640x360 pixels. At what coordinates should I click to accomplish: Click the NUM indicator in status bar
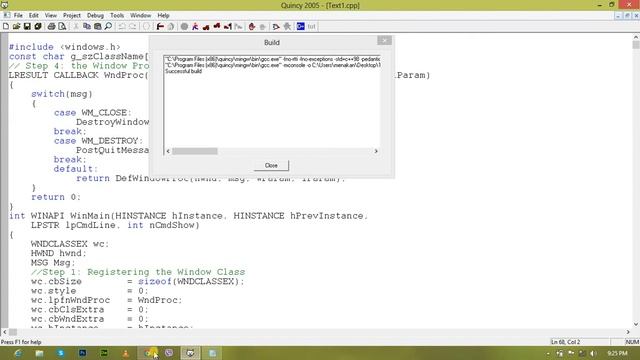632,342
